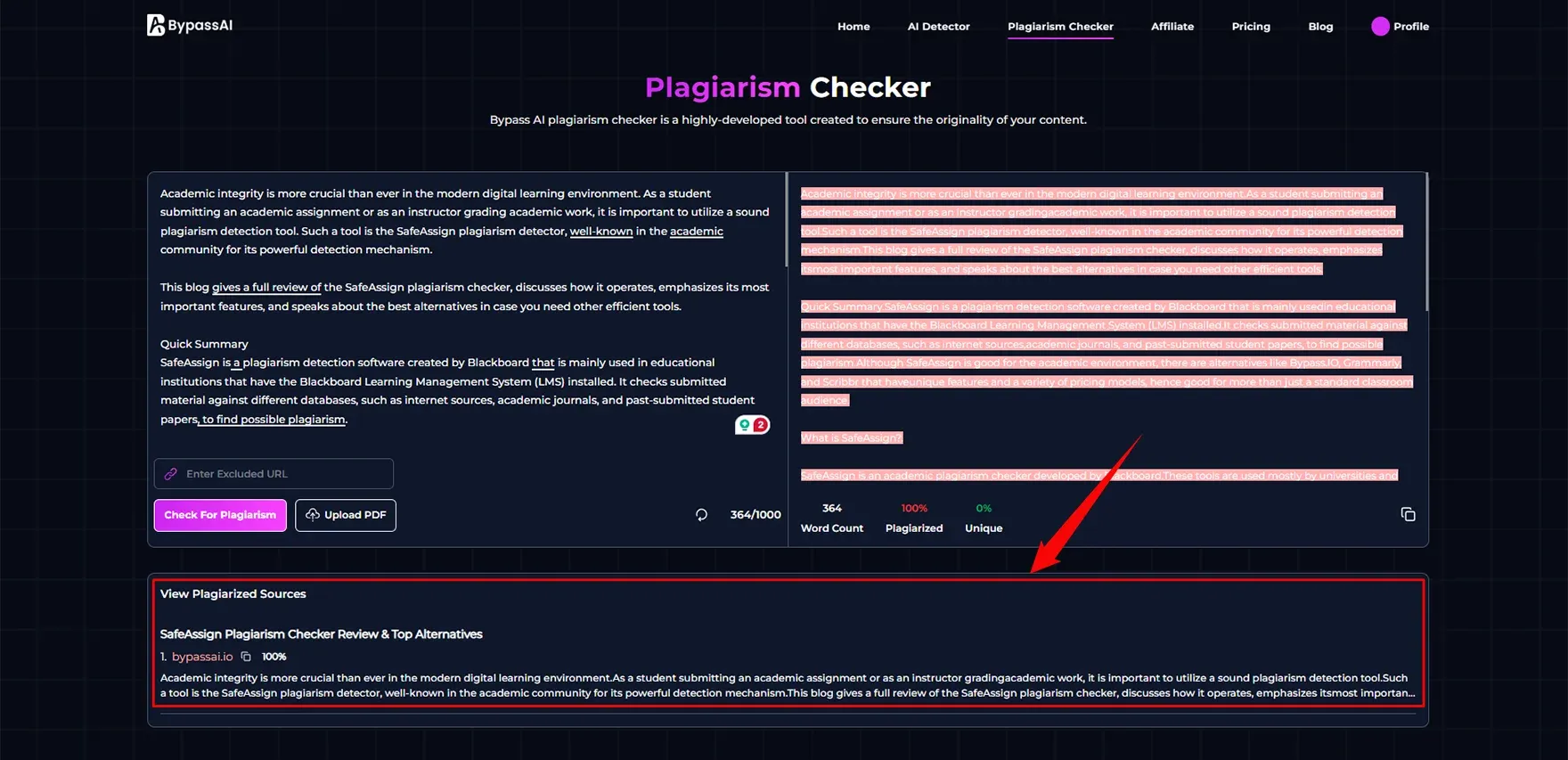Viewport: 1568px width, 760px height.
Task: Click the 364/1000 word counter
Action: (x=755, y=515)
